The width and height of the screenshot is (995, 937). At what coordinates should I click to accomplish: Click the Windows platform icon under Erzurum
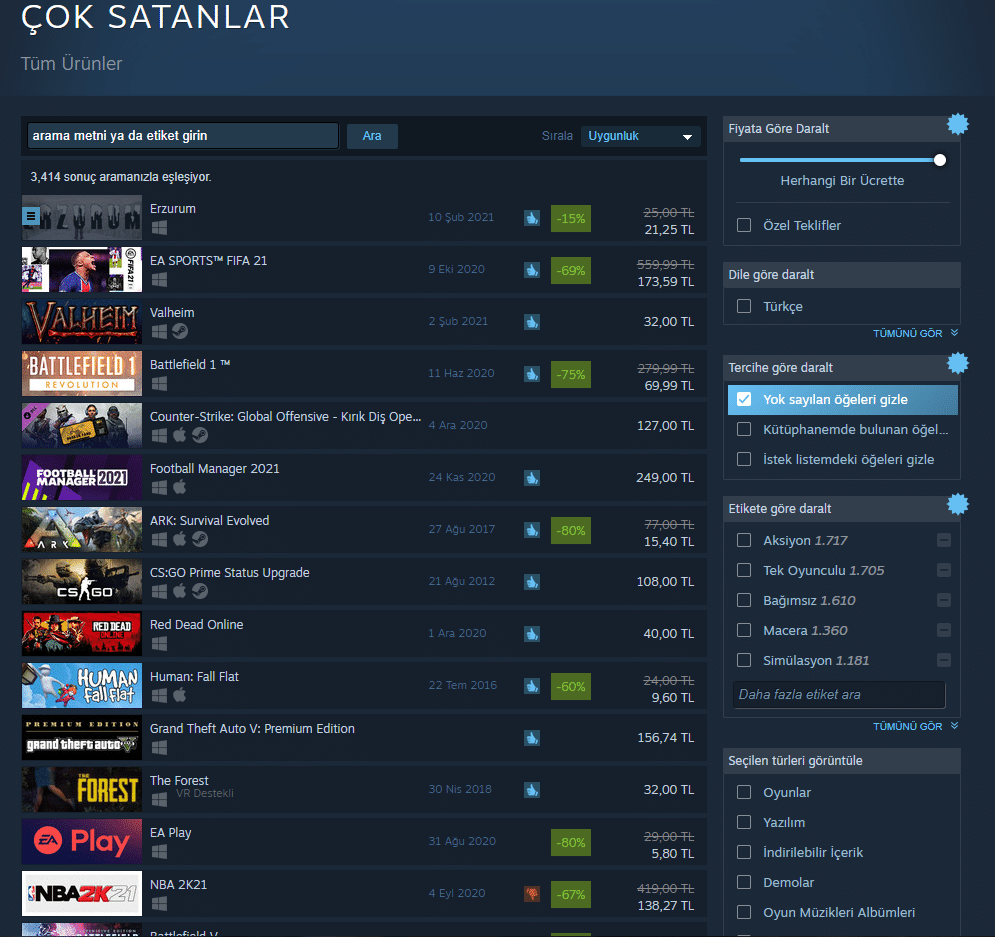[x=159, y=228]
